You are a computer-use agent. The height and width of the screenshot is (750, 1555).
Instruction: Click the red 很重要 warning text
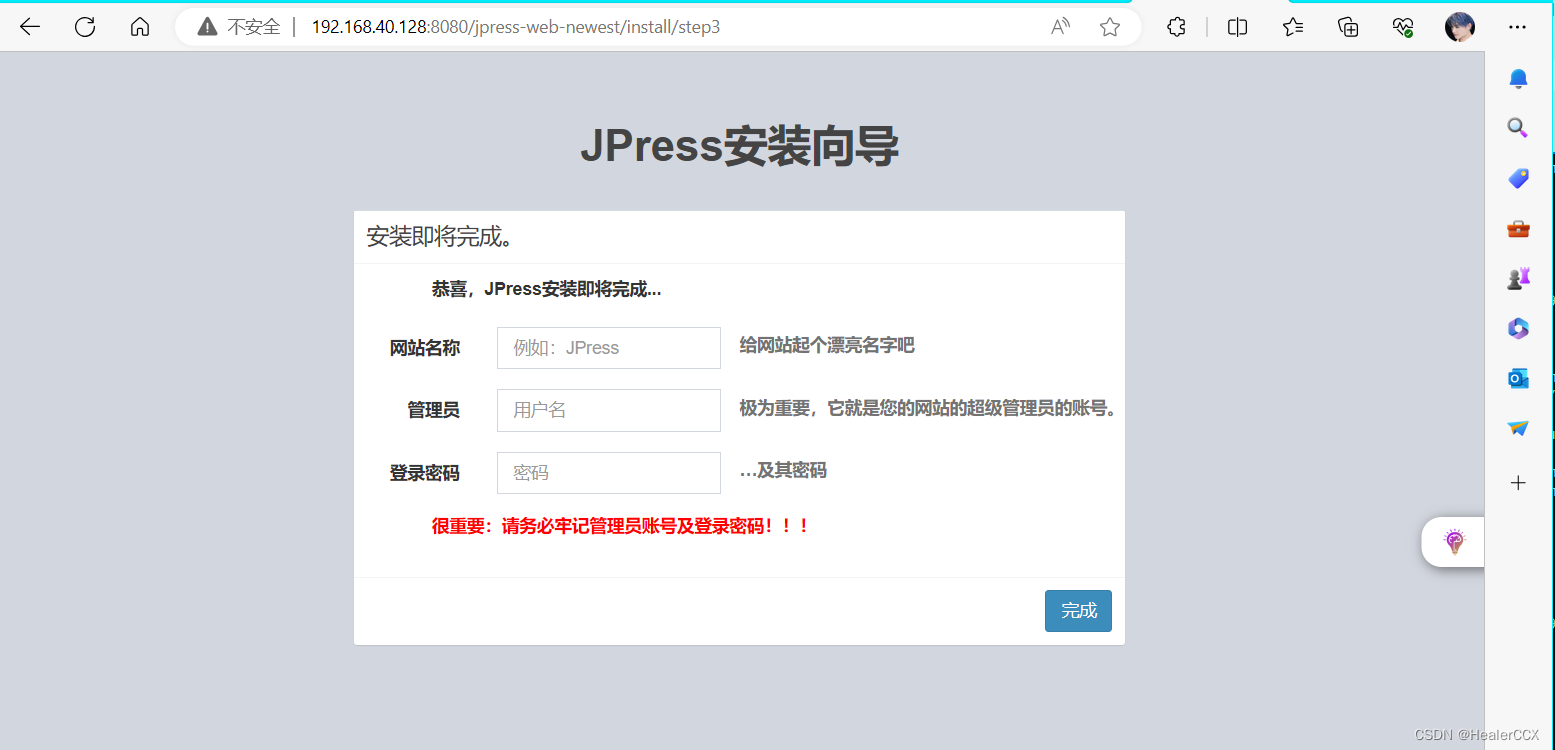pos(620,526)
